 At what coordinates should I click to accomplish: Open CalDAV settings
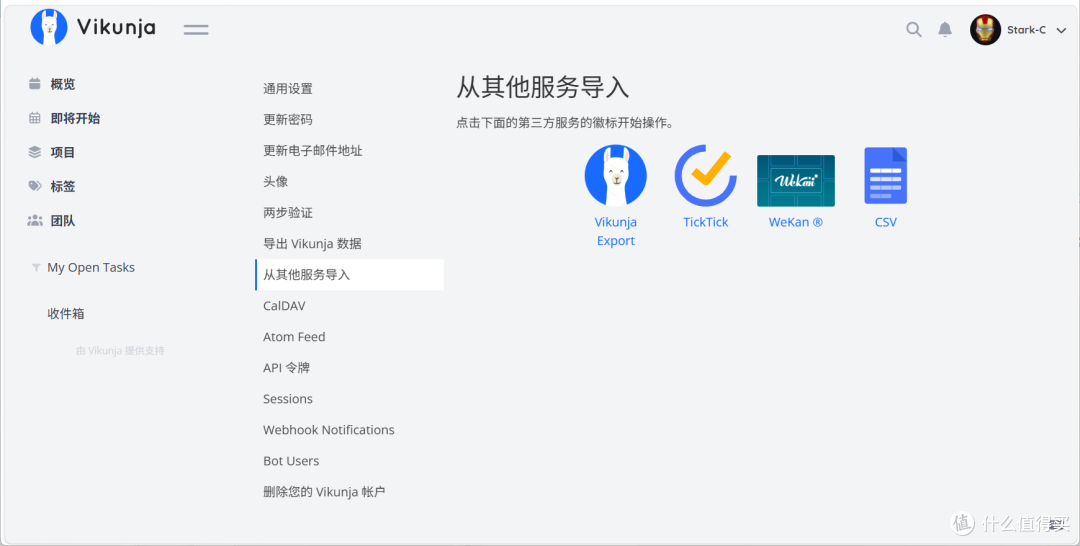click(349, 306)
